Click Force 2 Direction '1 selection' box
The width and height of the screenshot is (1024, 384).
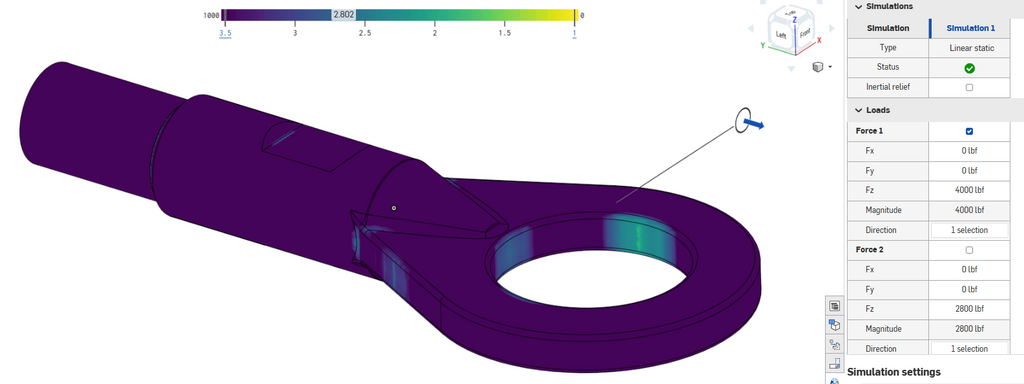click(969, 349)
